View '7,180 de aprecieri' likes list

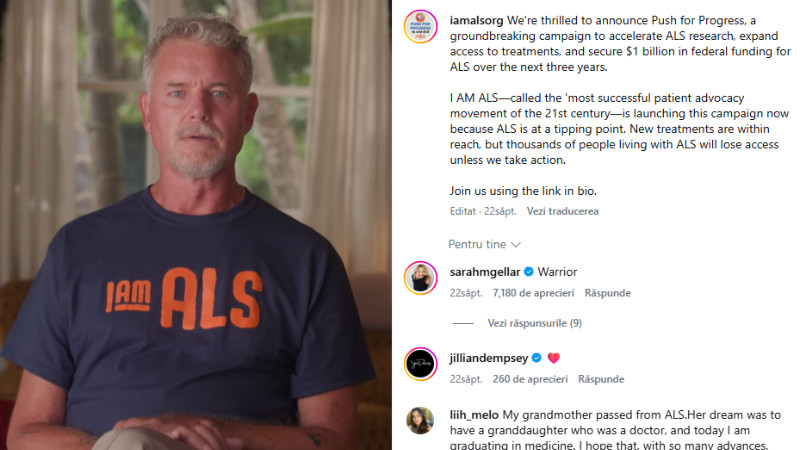coord(533,293)
